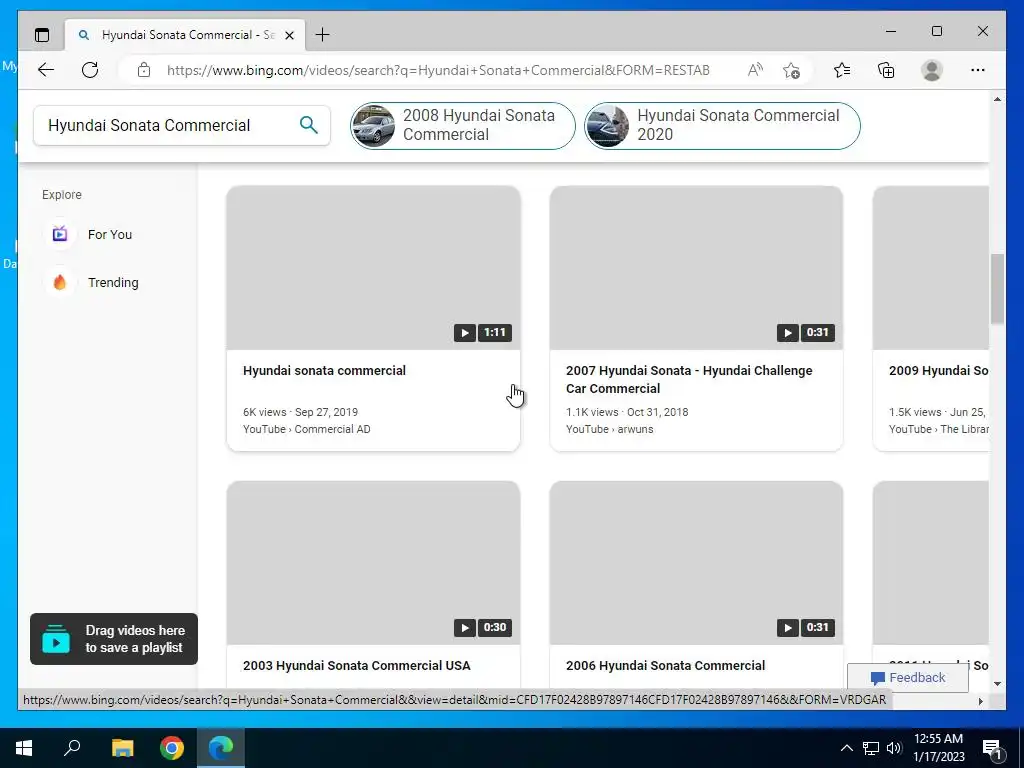
Task: Open the volume tray icon
Action: click(x=894, y=748)
